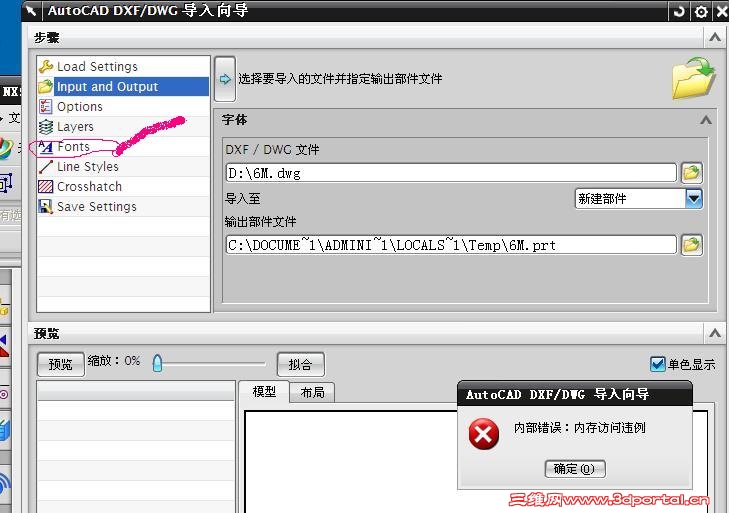
Task: Click 确定 in the error dialog
Action: click(x=575, y=469)
